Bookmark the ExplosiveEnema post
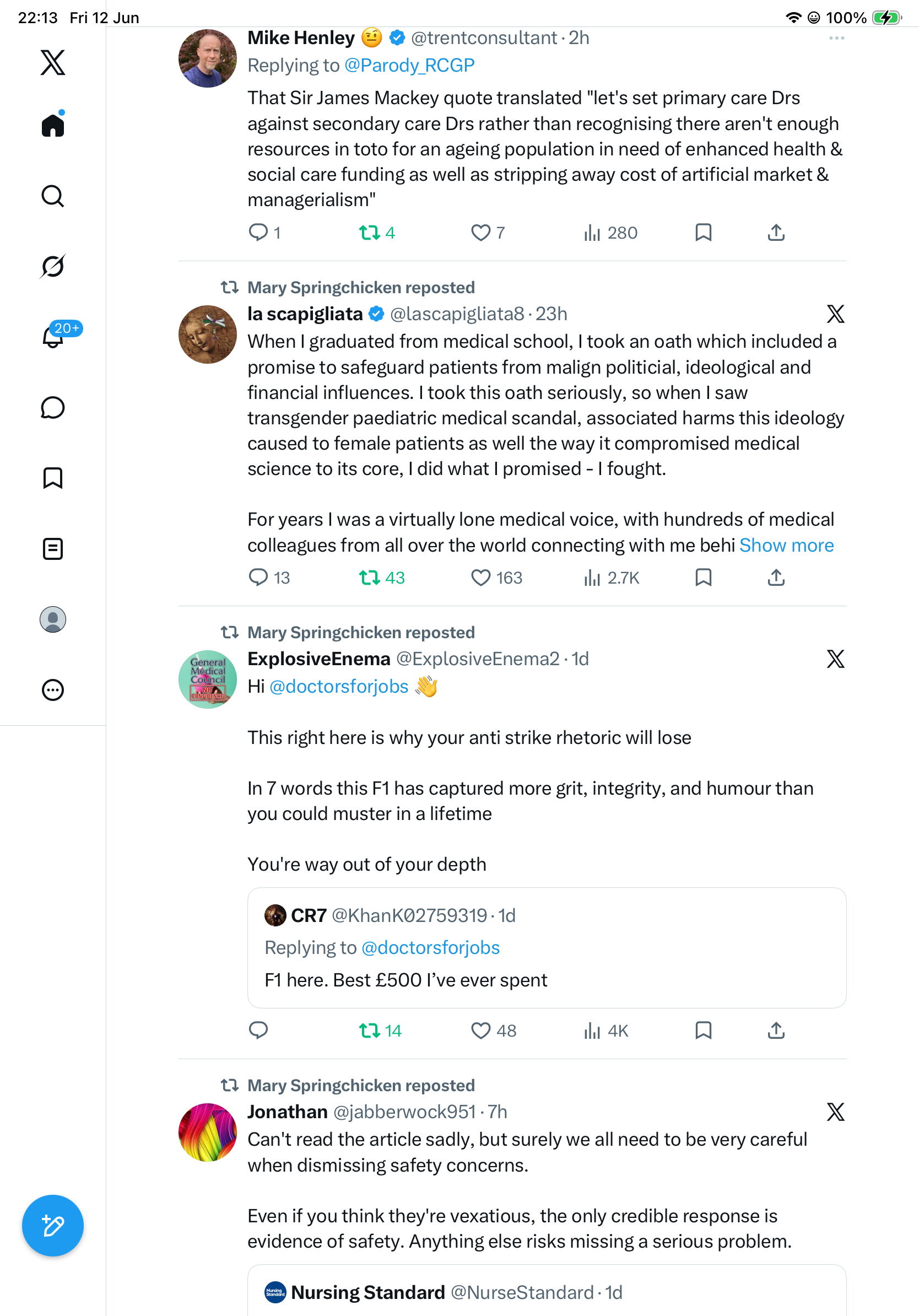This screenshot has width=919, height=1316. pyautogui.click(x=703, y=1031)
